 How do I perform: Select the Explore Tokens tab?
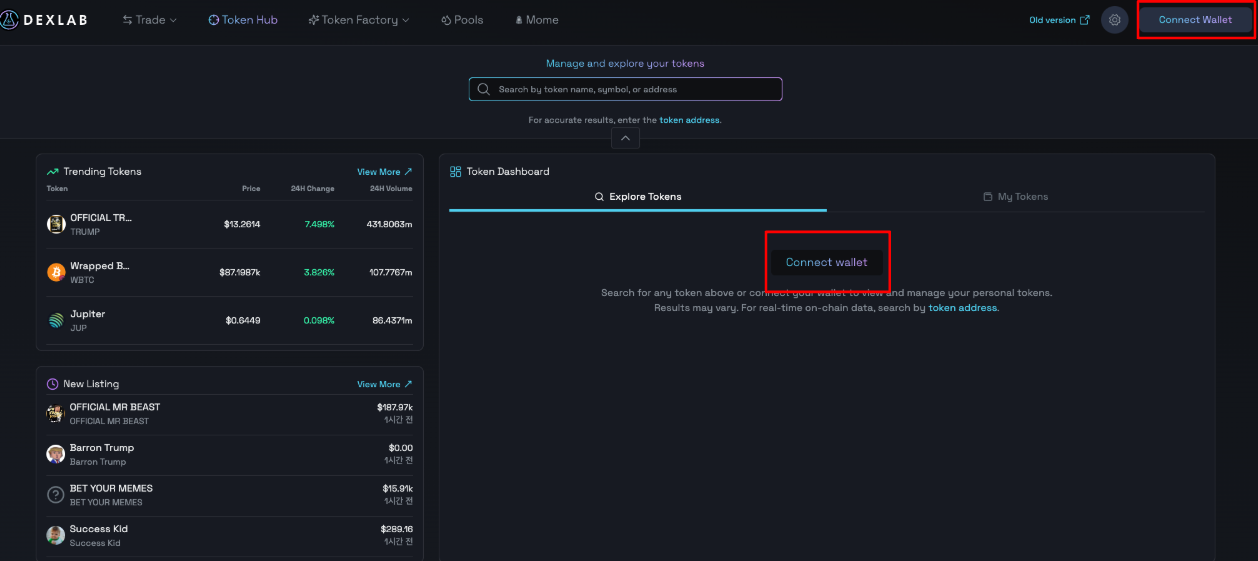(638, 197)
